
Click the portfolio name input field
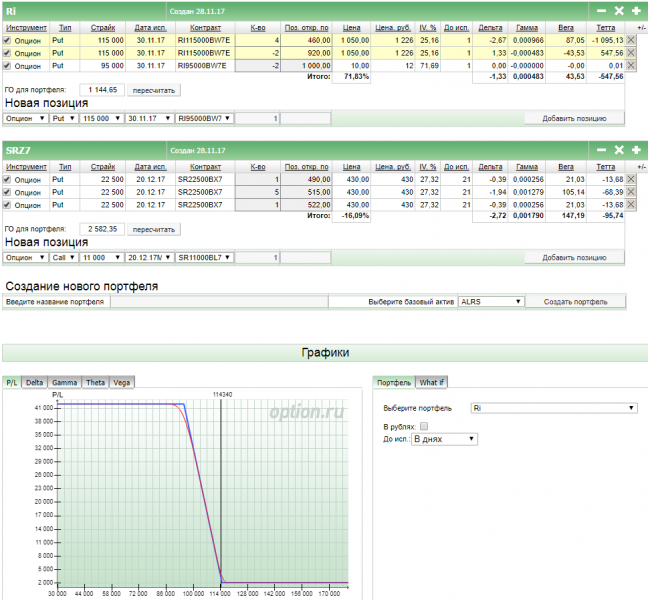218,301
